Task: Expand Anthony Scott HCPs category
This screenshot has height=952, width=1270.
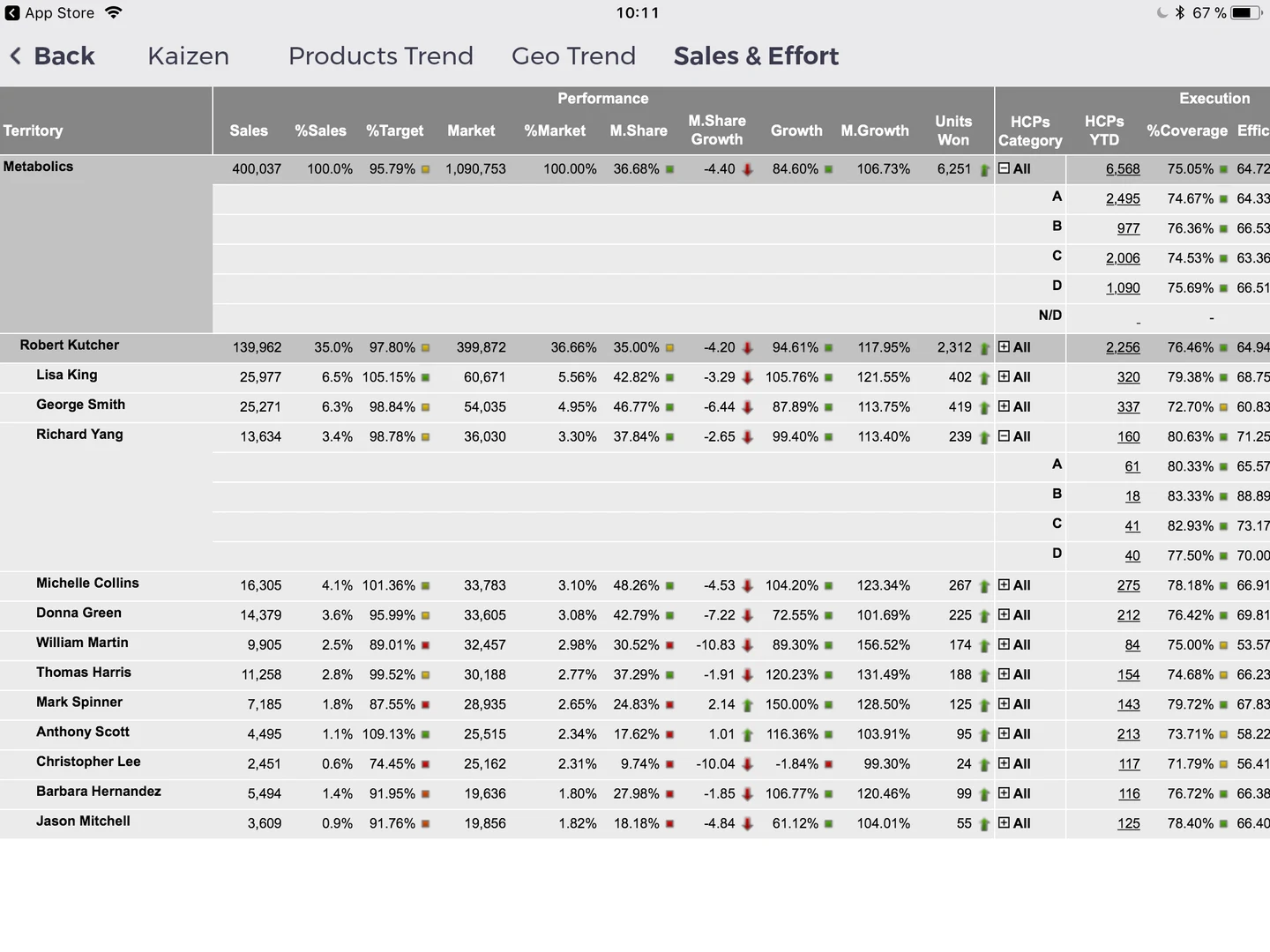Action: 1004,734
